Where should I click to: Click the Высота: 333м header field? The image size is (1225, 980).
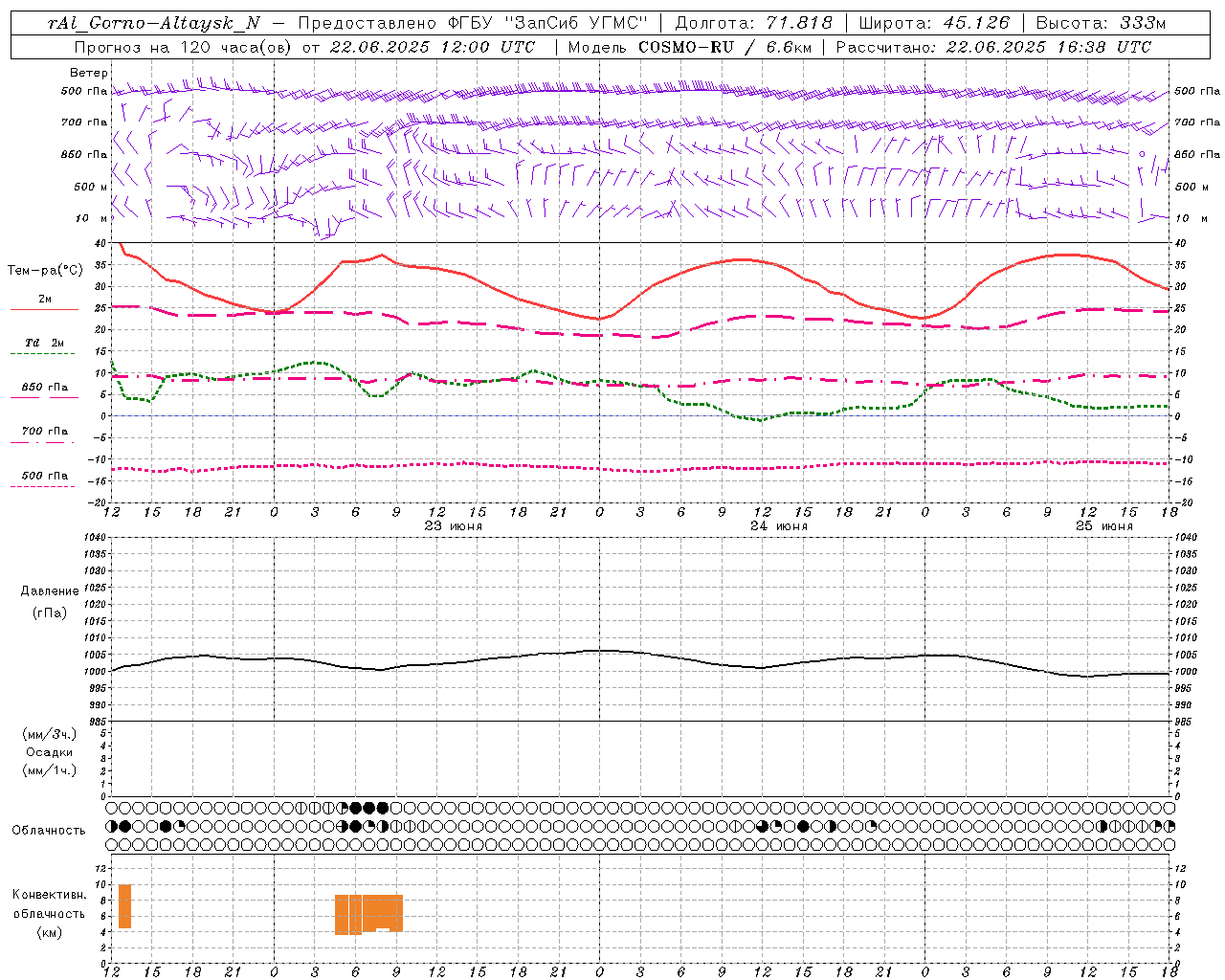(x=1101, y=23)
